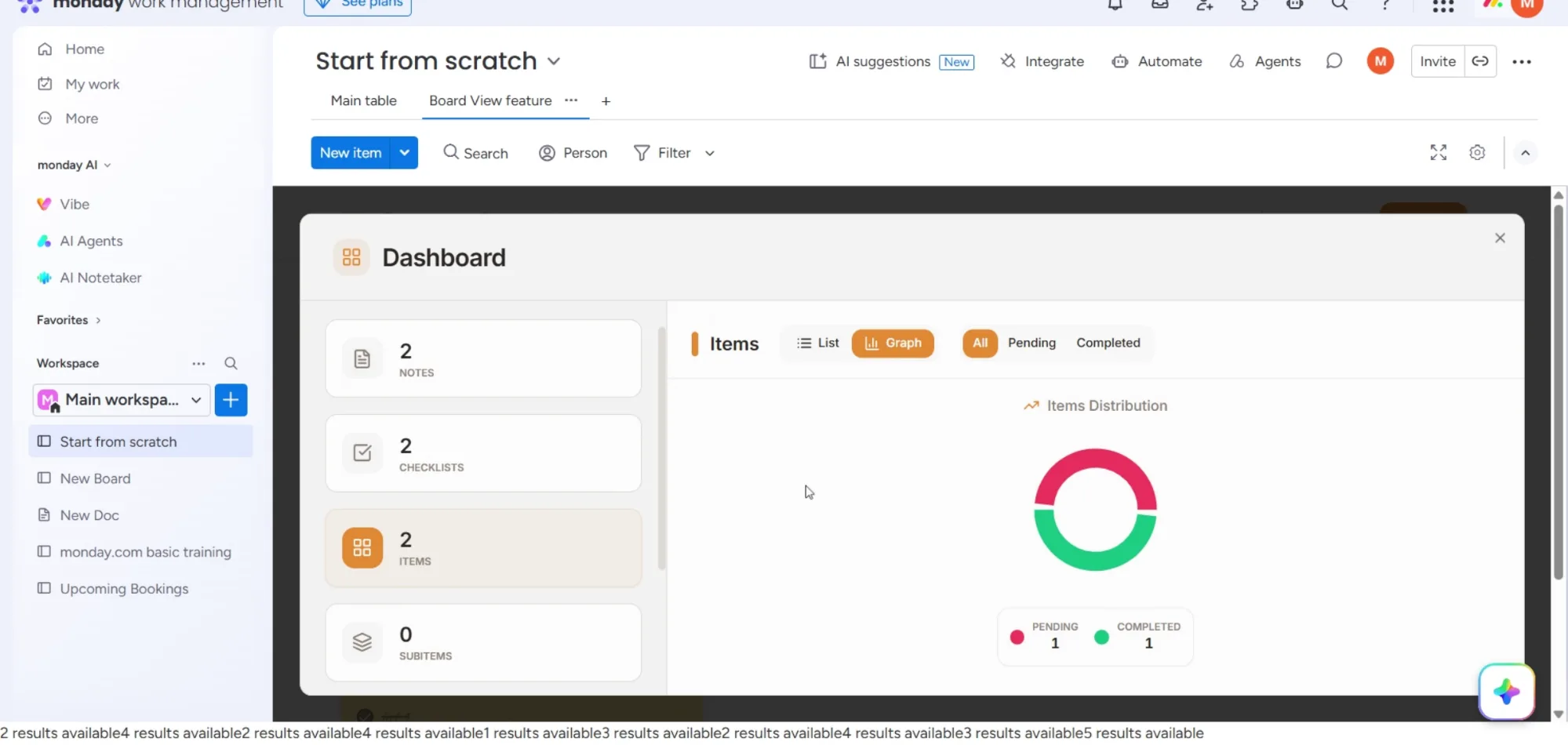Viewport: 1568px width, 745px height.
Task: Expand the Start from scratch title dropdown
Action: [554, 61]
